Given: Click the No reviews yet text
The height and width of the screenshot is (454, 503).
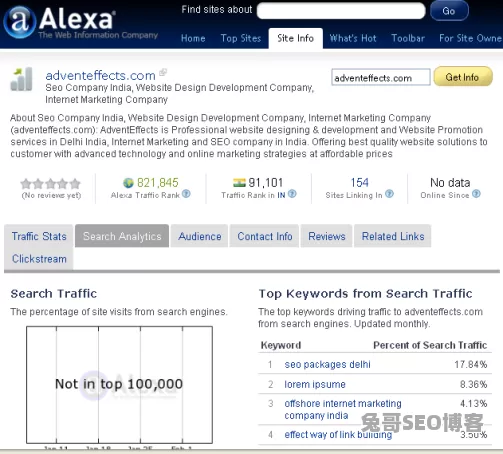Looking at the screenshot, I should click(x=51, y=195).
